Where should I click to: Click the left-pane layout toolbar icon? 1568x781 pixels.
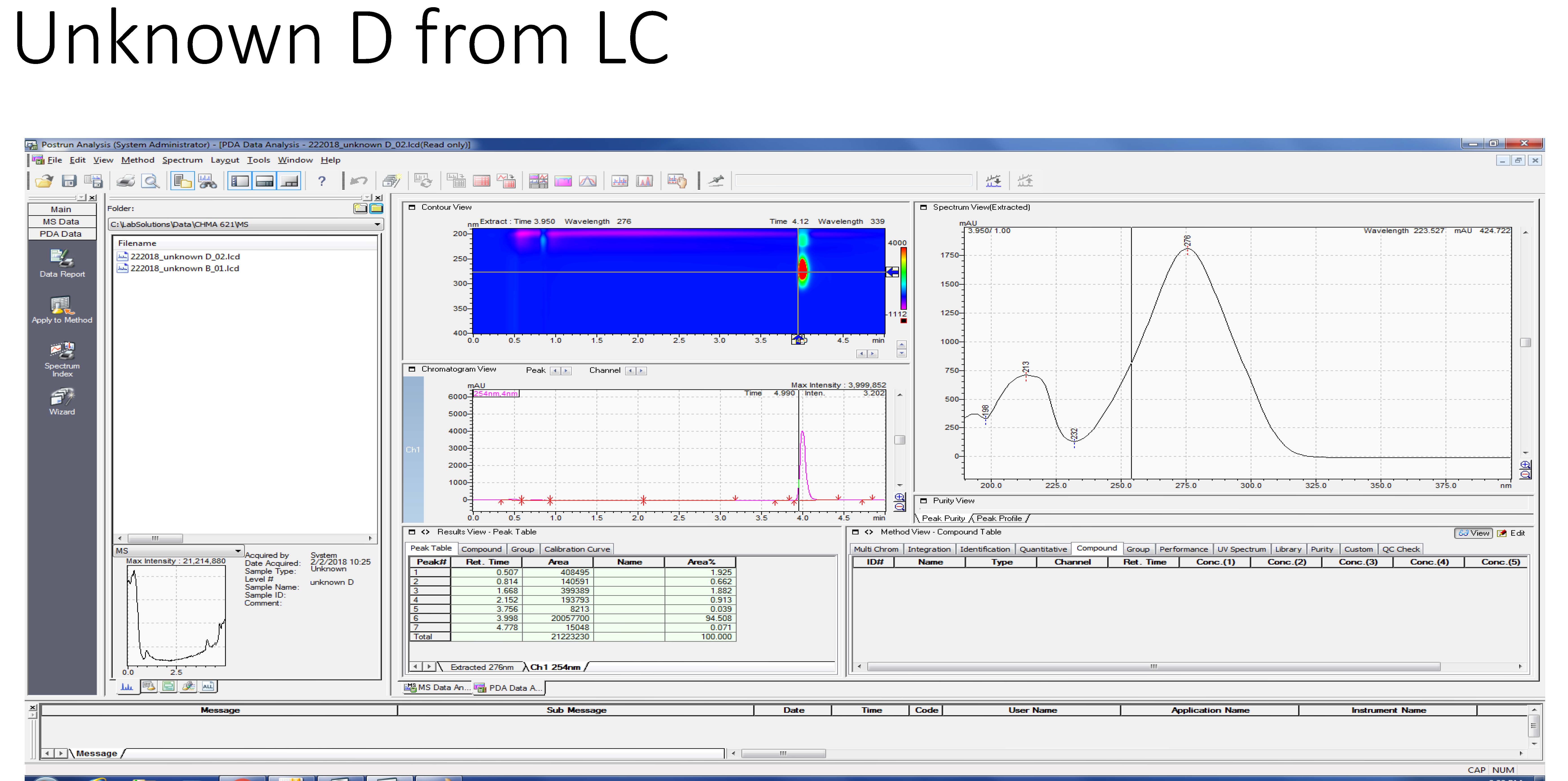tap(240, 181)
